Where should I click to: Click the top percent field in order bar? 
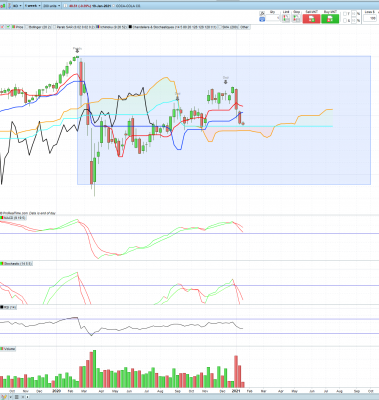[x=354, y=14]
